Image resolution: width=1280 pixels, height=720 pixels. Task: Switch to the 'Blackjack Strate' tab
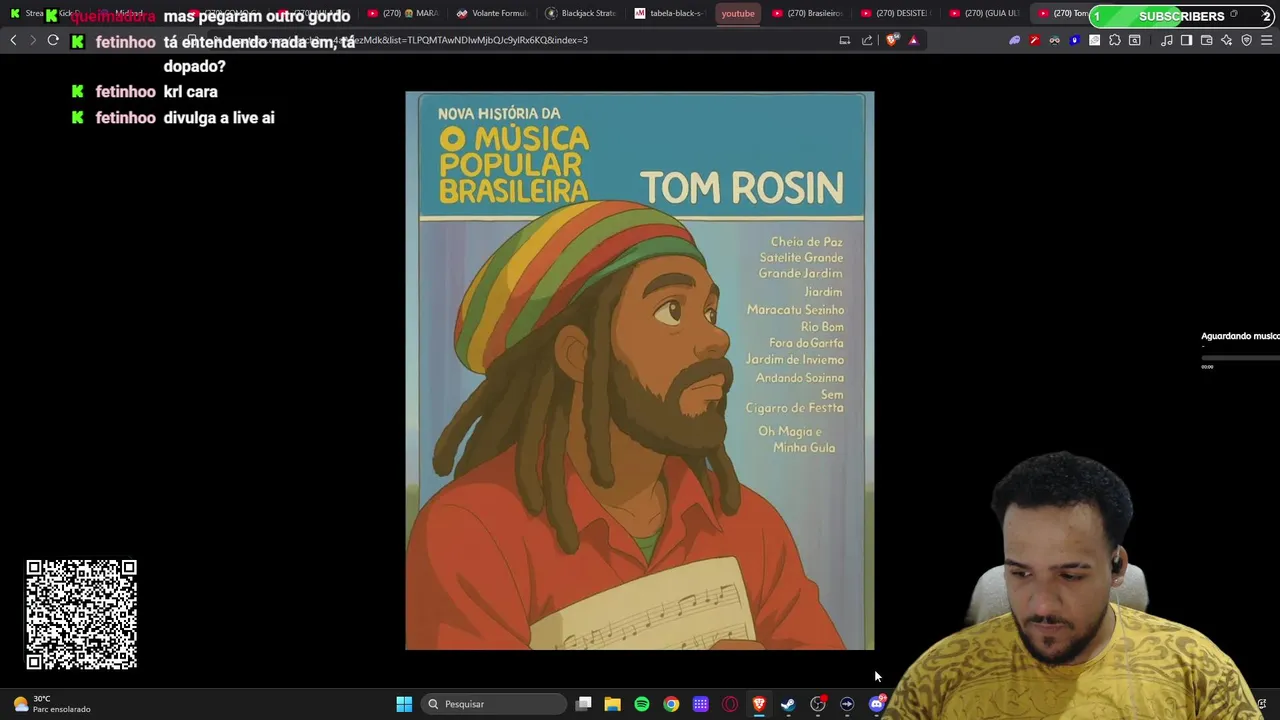coord(581,13)
